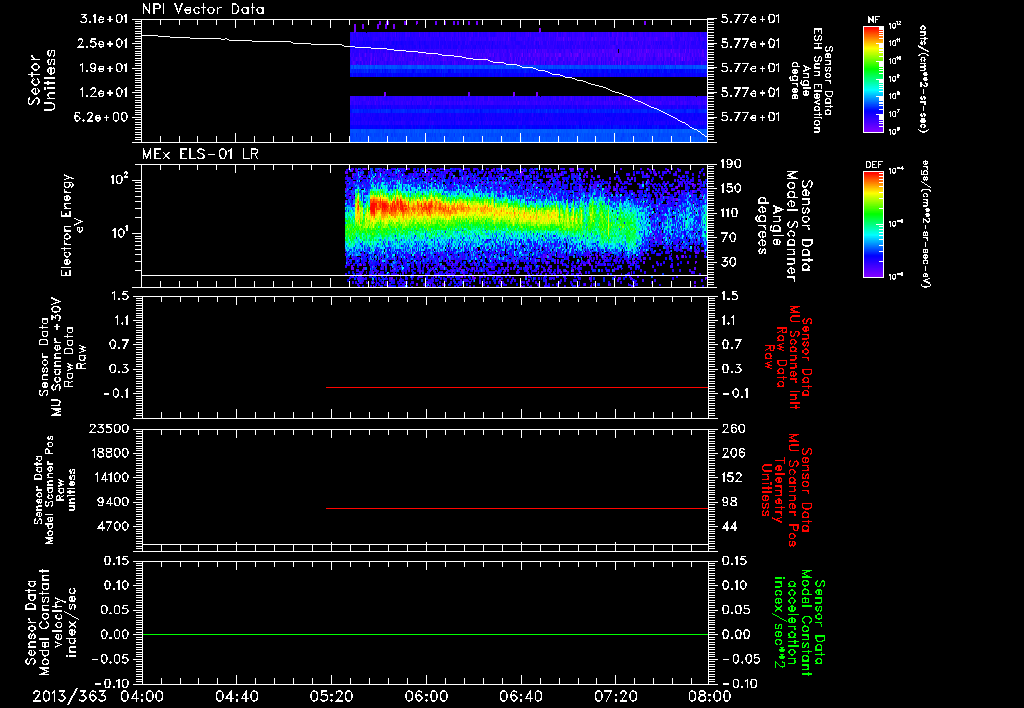Click the "08:00" time axis label
This screenshot has width=1024, height=708.
click(x=709, y=696)
